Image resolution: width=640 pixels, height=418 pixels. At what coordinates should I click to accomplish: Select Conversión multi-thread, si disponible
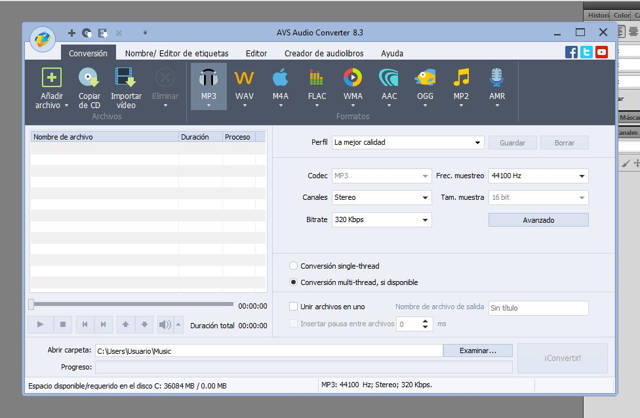pos(293,282)
